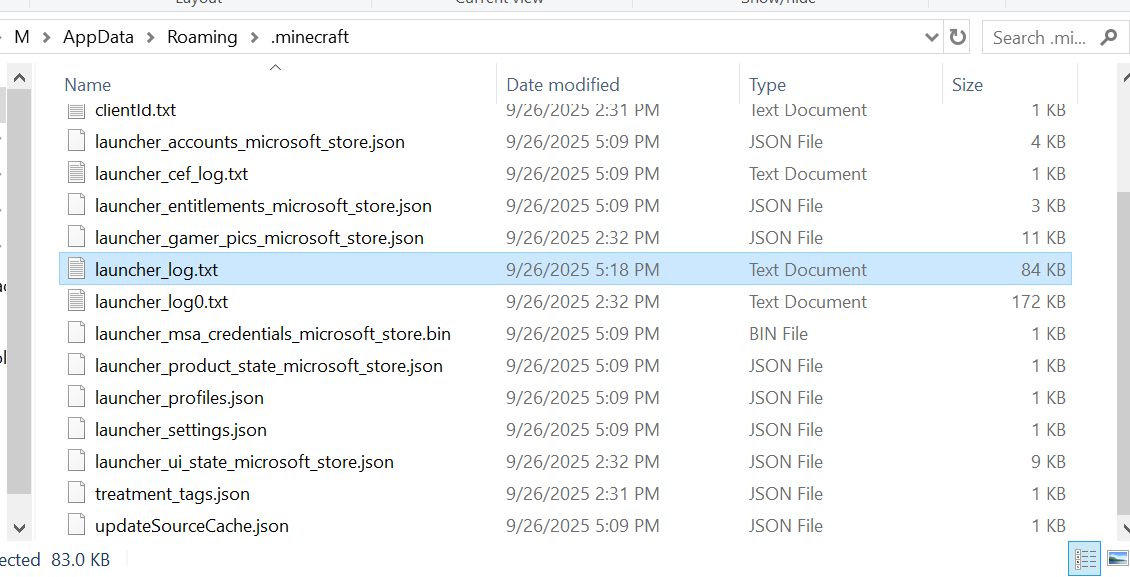Click the 9 KB size of launcher_ui_state
The height and width of the screenshot is (577, 1130).
(1048, 462)
